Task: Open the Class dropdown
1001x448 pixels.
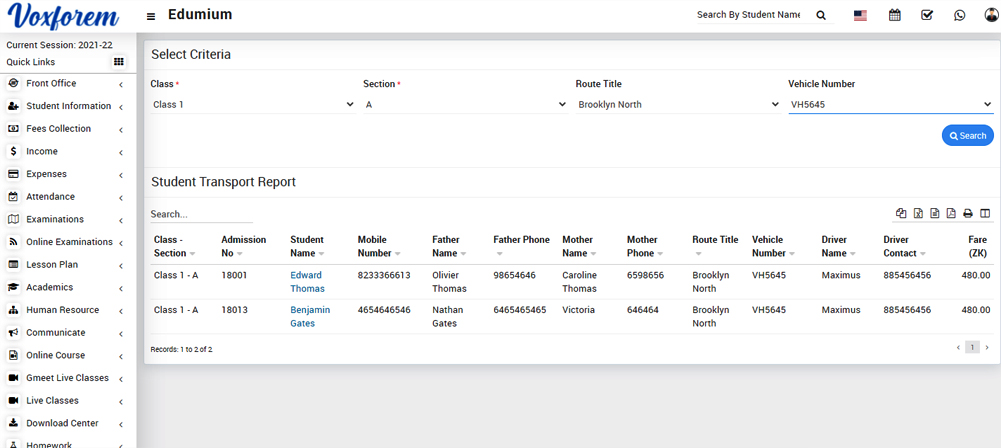Action: click(x=253, y=104)
